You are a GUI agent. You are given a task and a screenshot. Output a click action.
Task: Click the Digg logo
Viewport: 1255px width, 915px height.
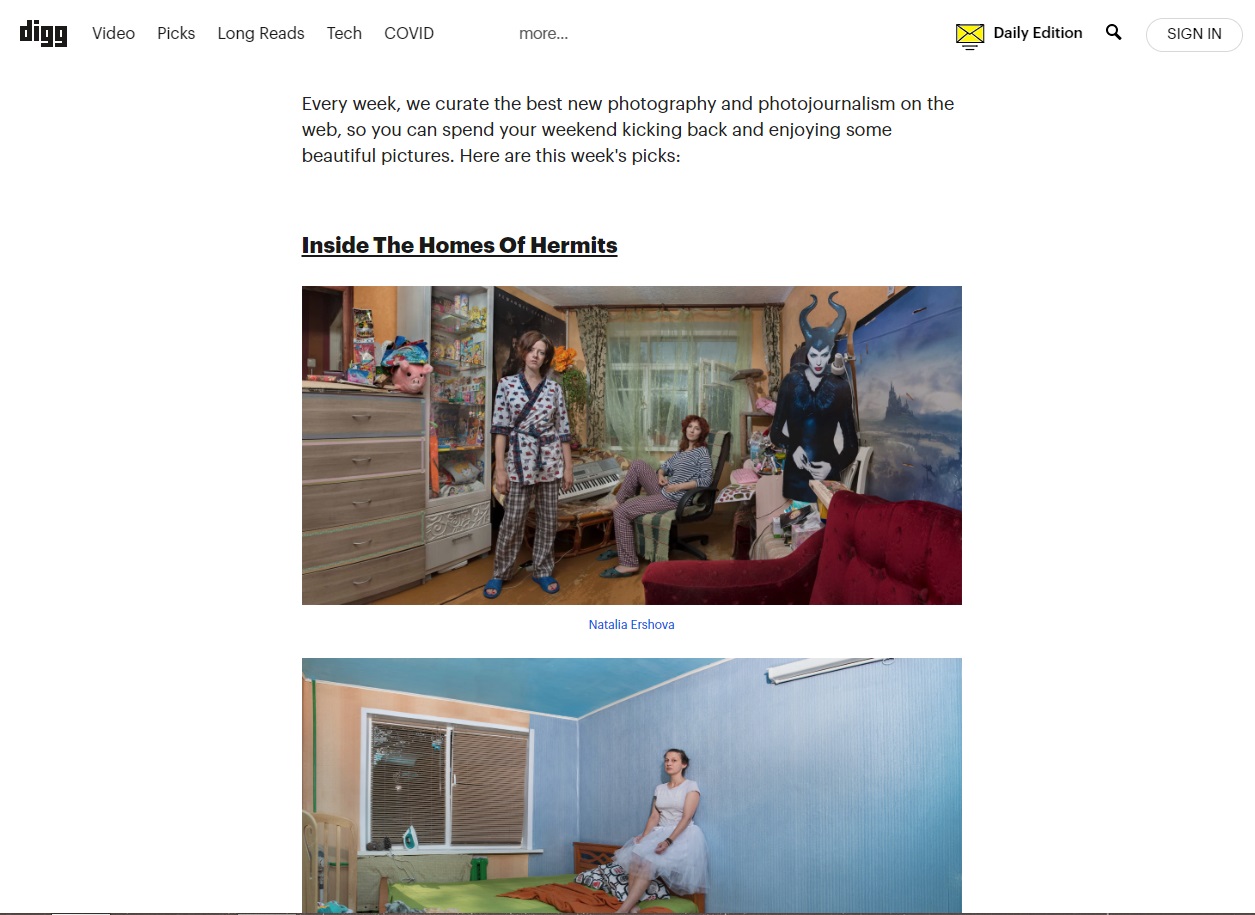43,33
